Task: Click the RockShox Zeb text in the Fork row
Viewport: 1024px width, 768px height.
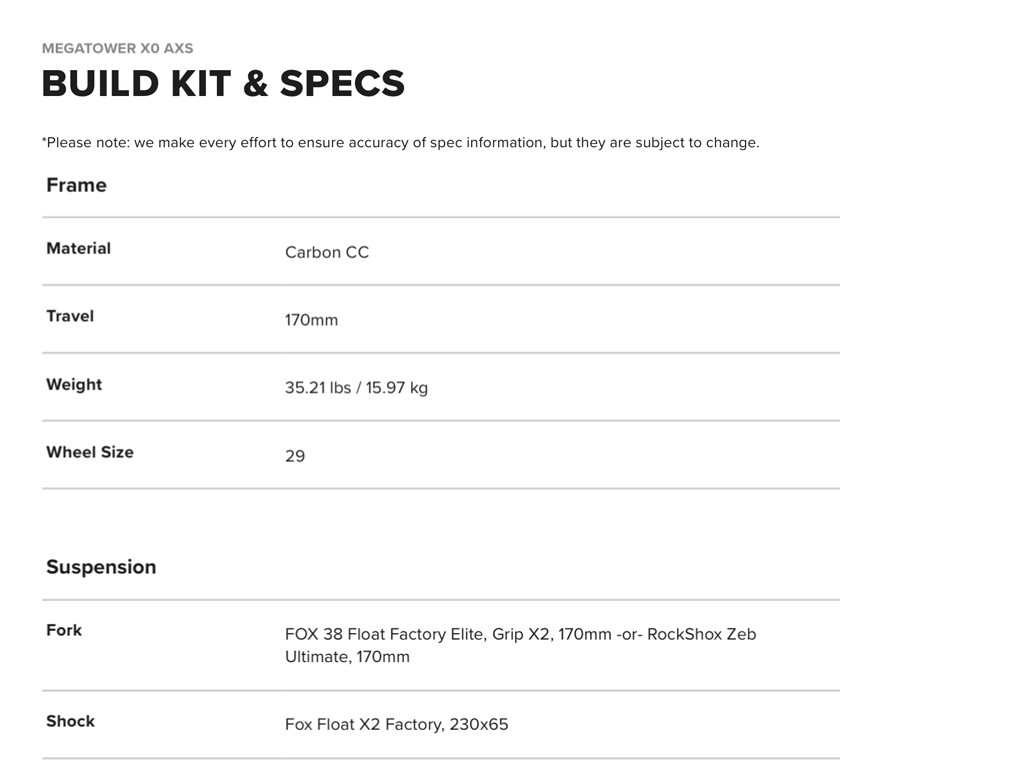Action: (701, 634)
